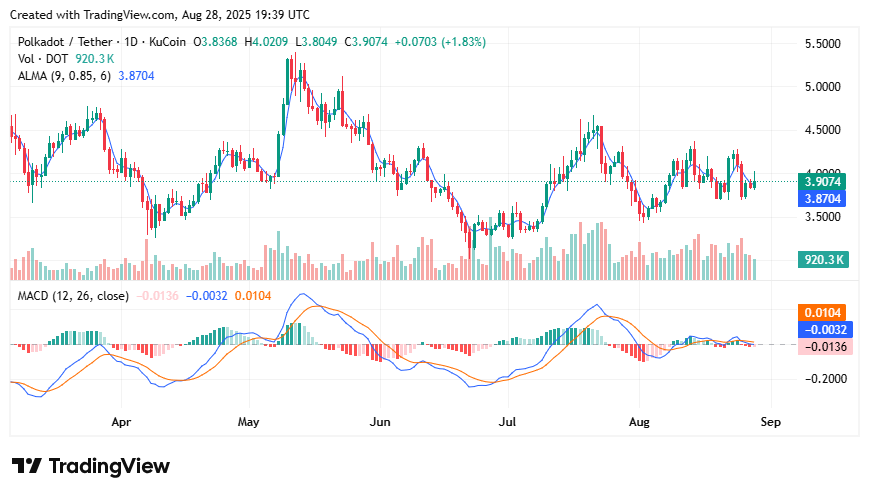Image resolution: width=869 pixels, height=496 pixels.
Task: Click the +0.0703 (+1.83%) change text
Action: tap(440, 42)
